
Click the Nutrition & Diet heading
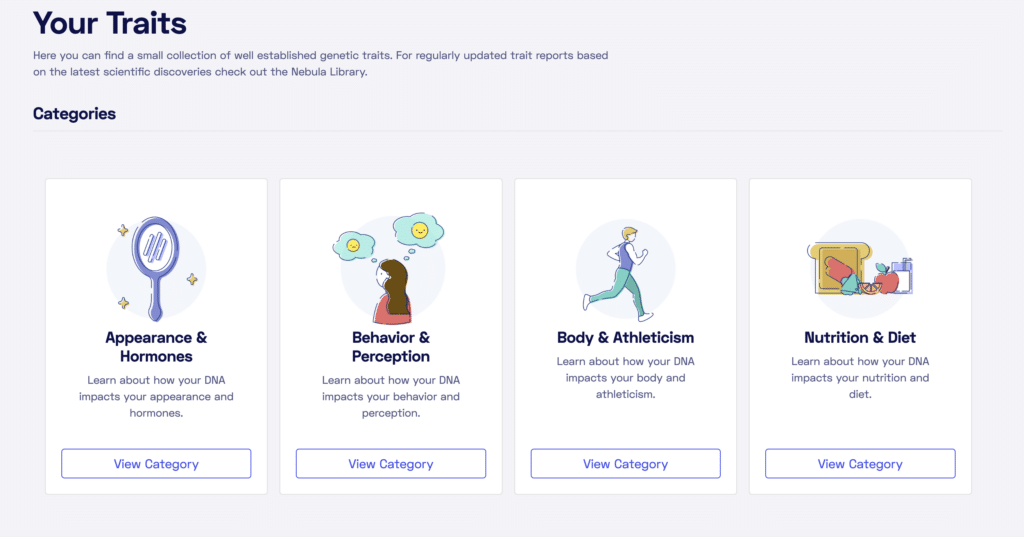(x=860, y=338)
